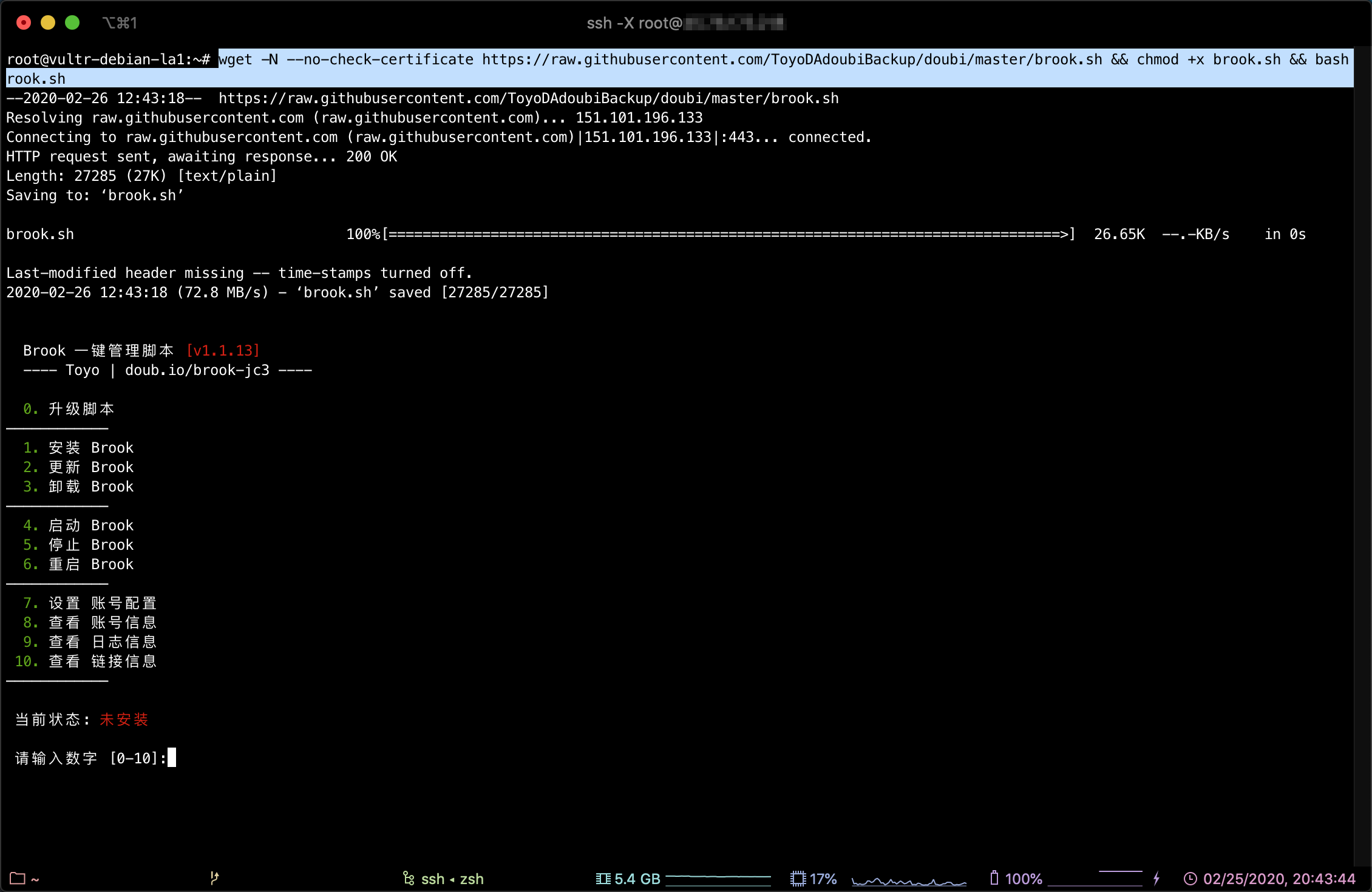This screenshot has width=1372, height=892.
Task: Click the folder icon in status bar
Action: (17, 879)
